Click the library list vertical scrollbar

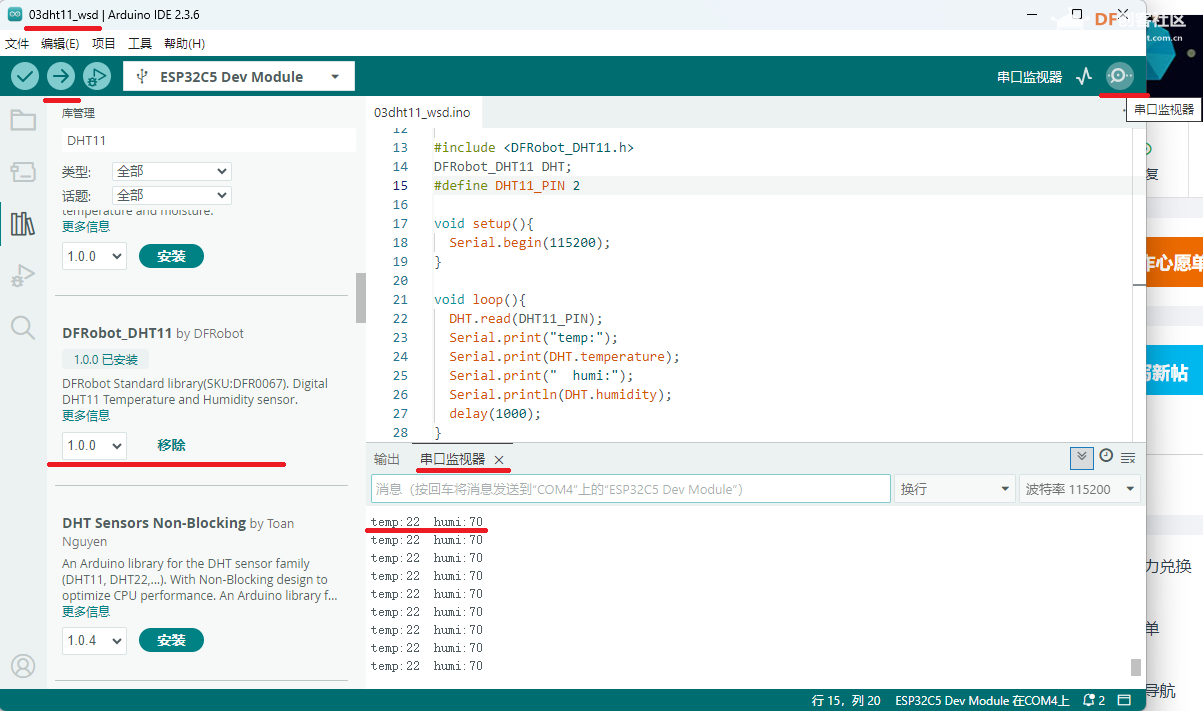coord(360,298)
